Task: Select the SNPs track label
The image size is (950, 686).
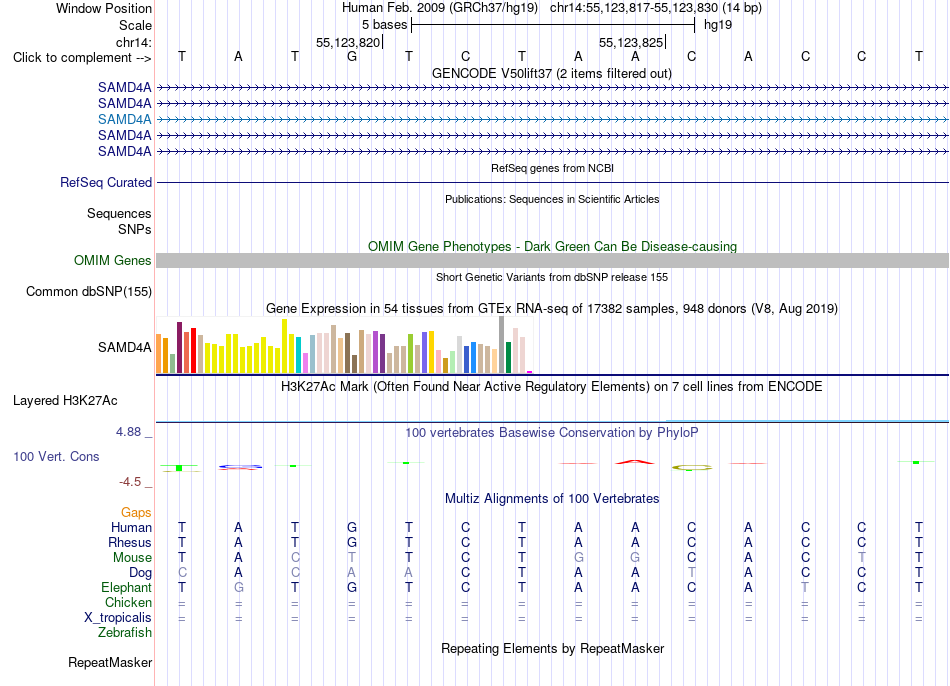Action: (135, 229)
